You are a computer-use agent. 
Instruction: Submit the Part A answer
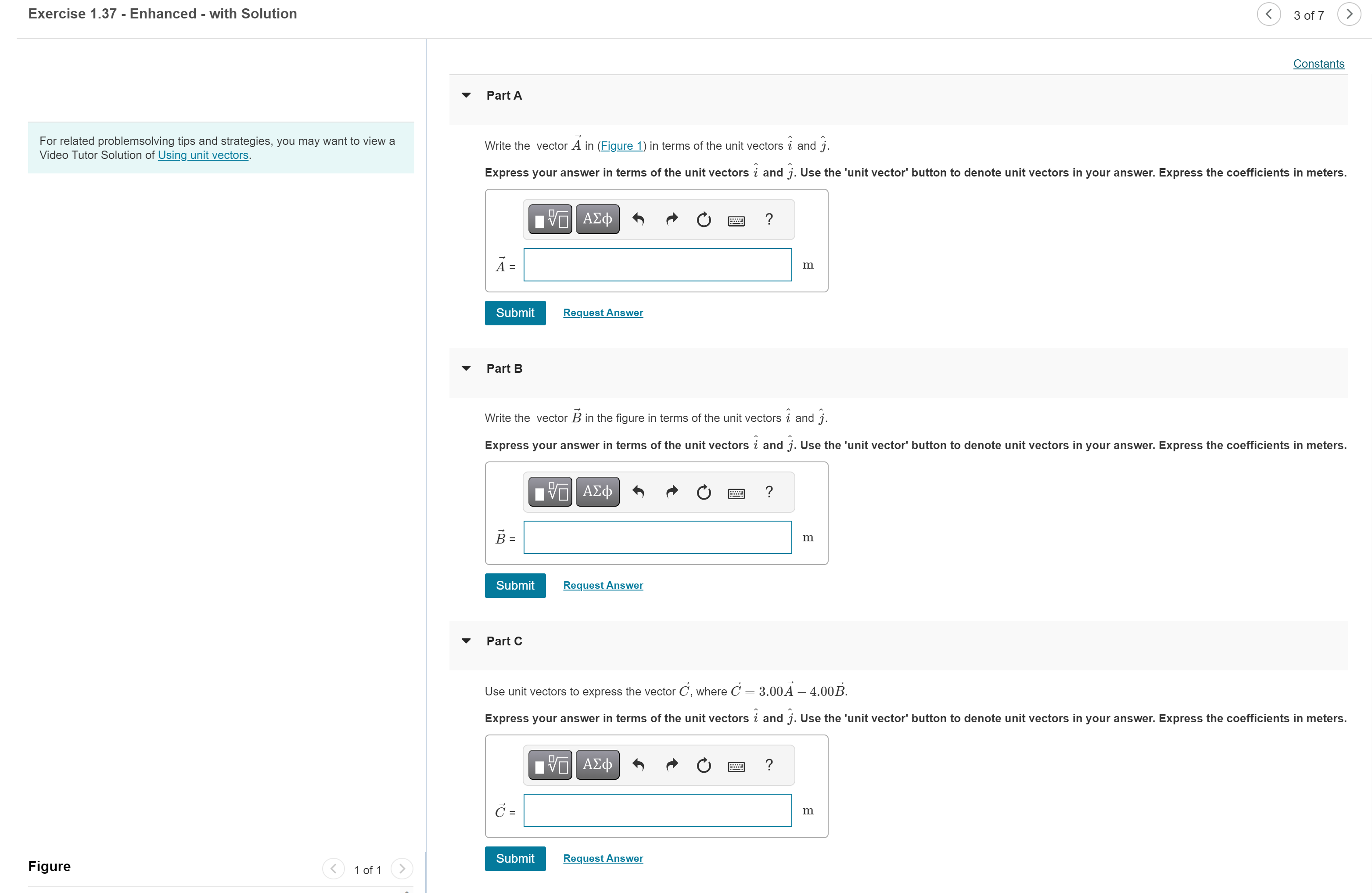(x=515, y=313)
